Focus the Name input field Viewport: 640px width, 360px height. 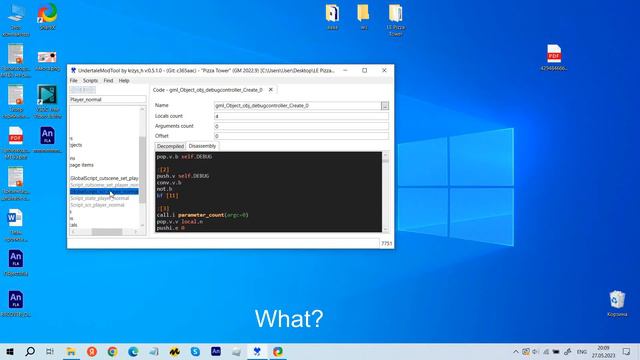pos(298,106)
